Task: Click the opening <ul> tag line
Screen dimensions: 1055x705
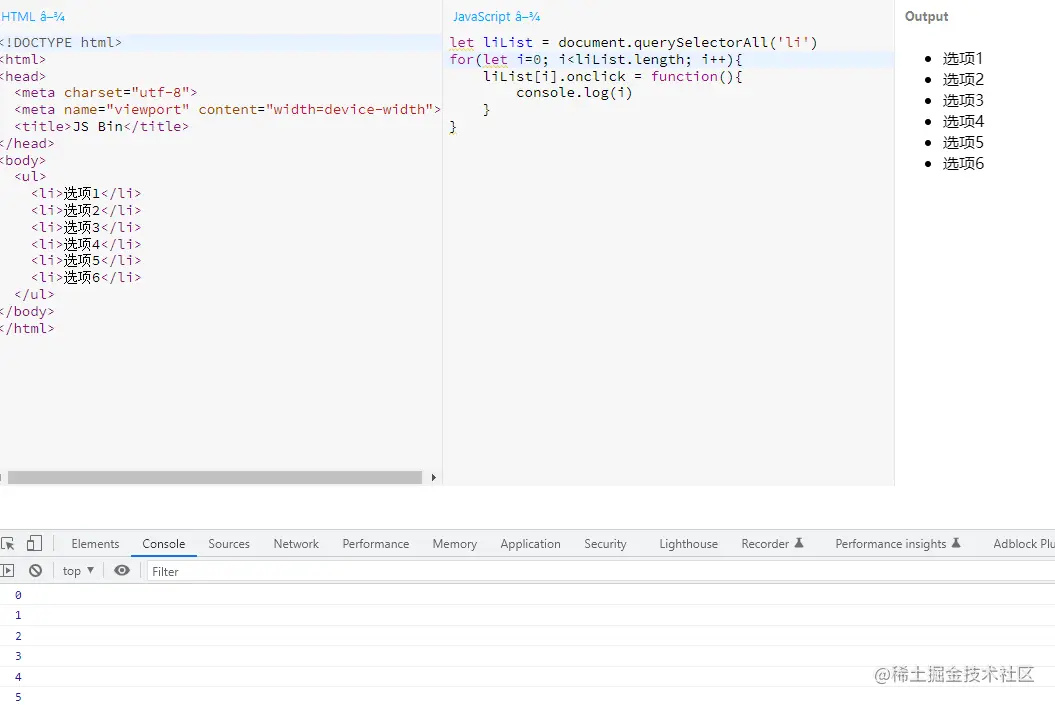Action: [x=30, y=177]
